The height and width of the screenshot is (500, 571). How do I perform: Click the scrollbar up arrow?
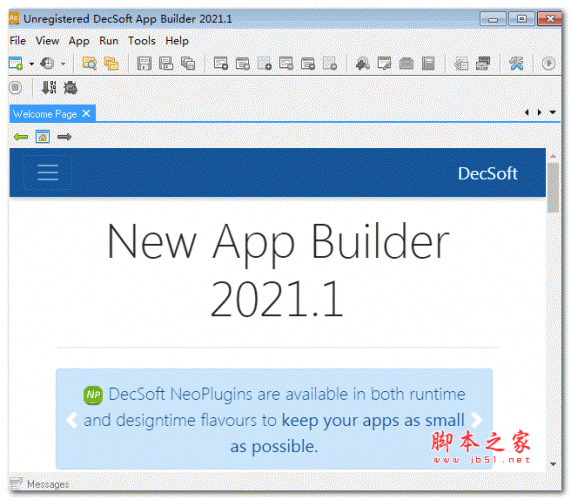553,156
